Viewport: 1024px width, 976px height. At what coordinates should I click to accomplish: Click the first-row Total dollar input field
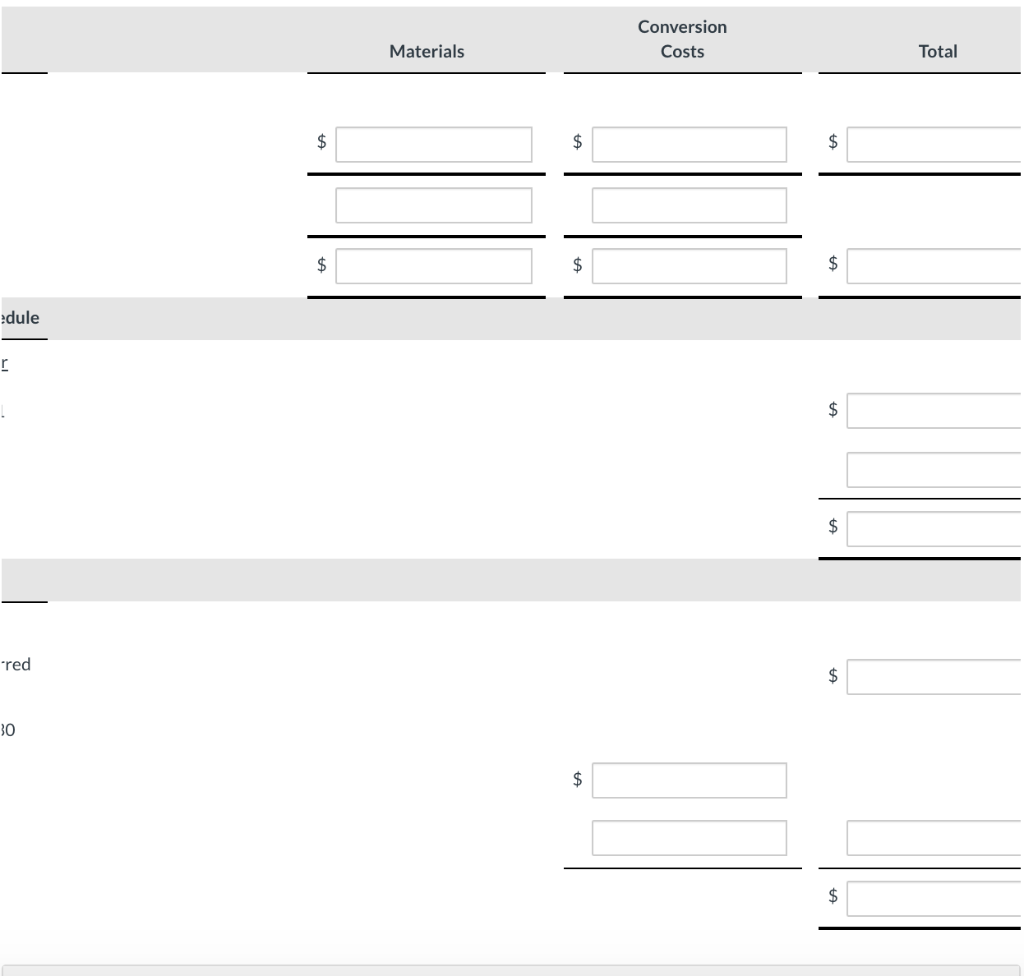pos(935,144)
